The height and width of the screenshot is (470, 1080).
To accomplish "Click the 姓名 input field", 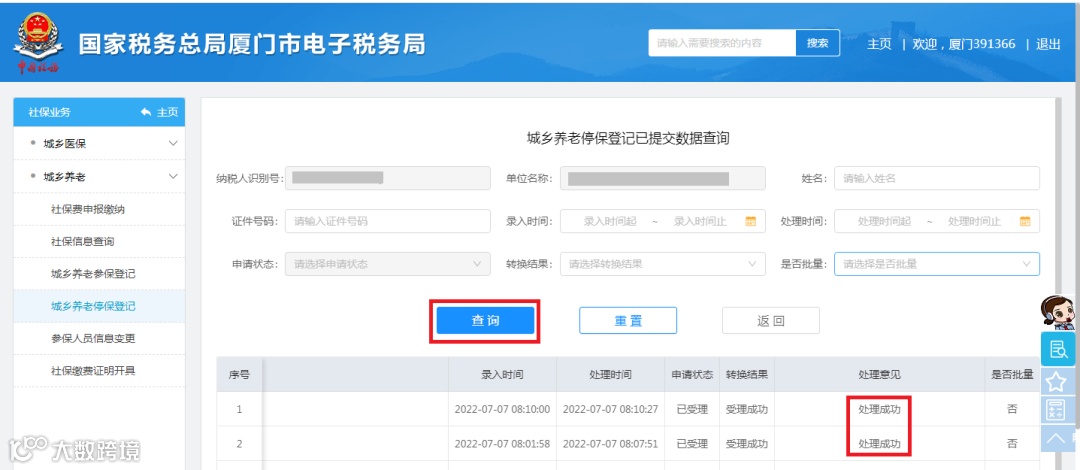I will point(937,178).
